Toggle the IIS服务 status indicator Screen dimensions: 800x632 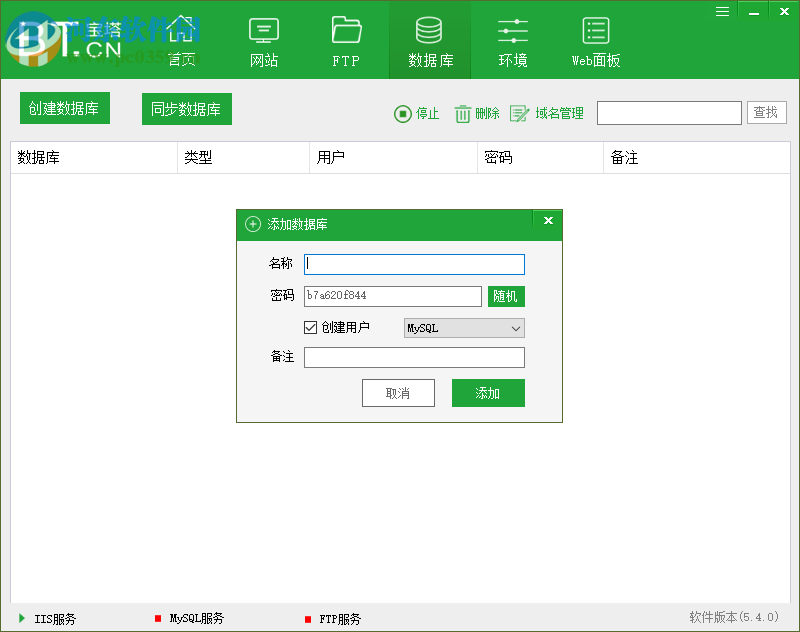click(x=23, y=618)
